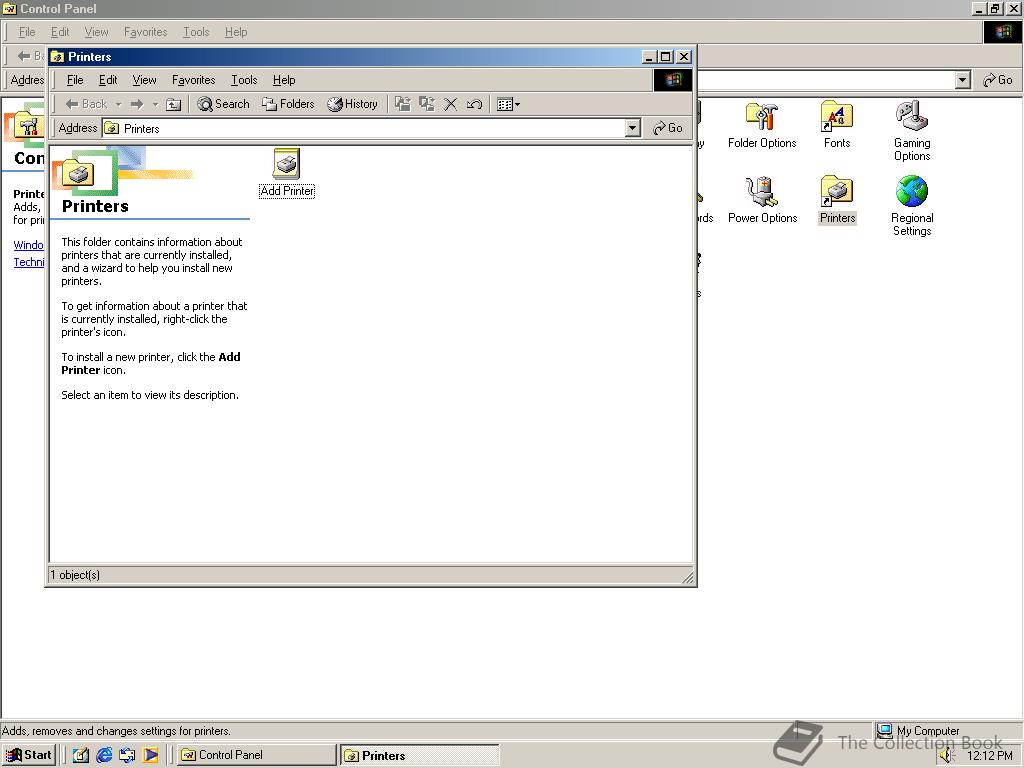Click Search button in Printers toolbar
Screen dimensions: 1024x768
[x=223, y=104]
